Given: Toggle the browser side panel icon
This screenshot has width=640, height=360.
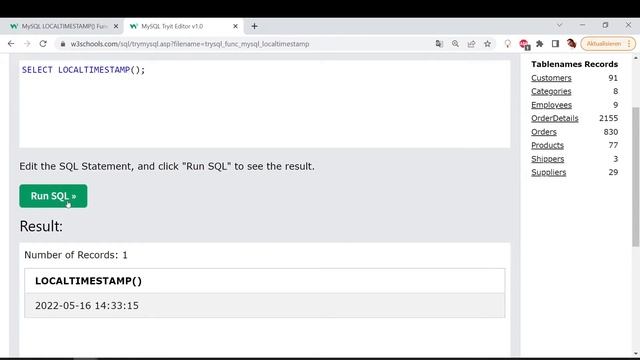Looking at the screenshot, I should coord(555,44).
